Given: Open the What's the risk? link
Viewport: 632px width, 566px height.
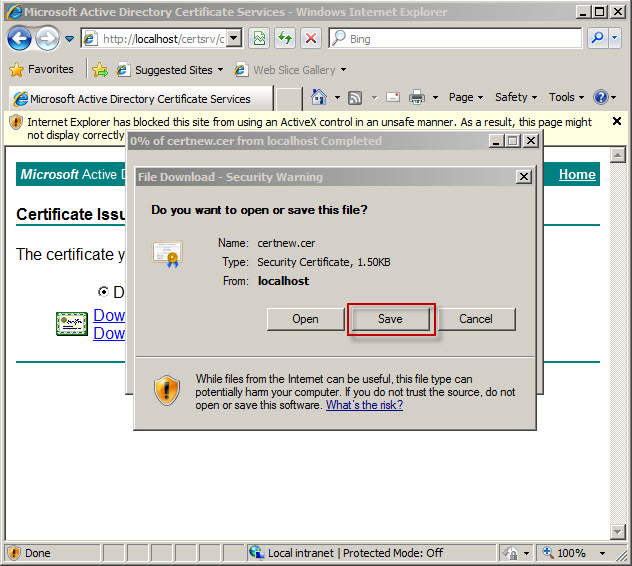Looking at the screenshot, I should tap(364, 405).
